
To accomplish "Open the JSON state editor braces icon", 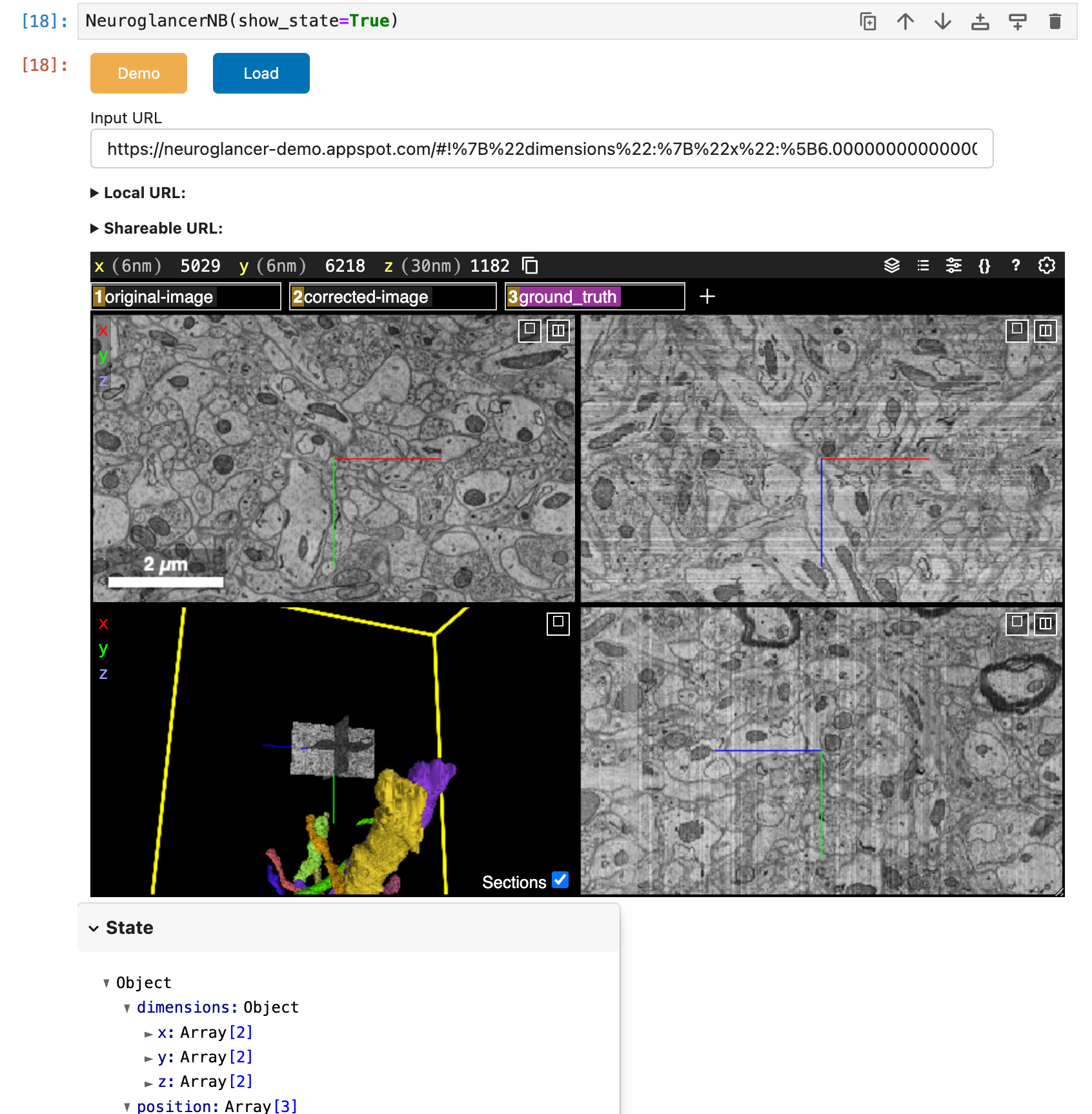I will pyautogui.click(x=984, y=265).
